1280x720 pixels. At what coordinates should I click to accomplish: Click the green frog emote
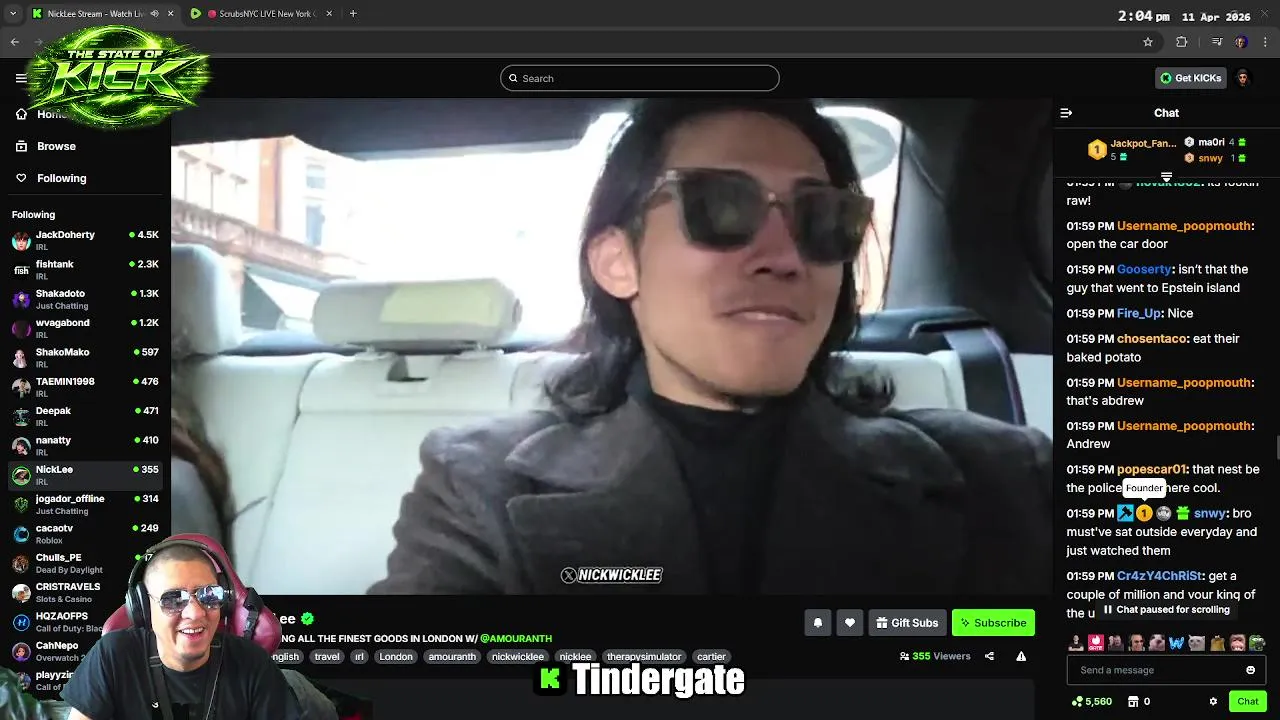pyautogui.click(x=1257, y=643)
